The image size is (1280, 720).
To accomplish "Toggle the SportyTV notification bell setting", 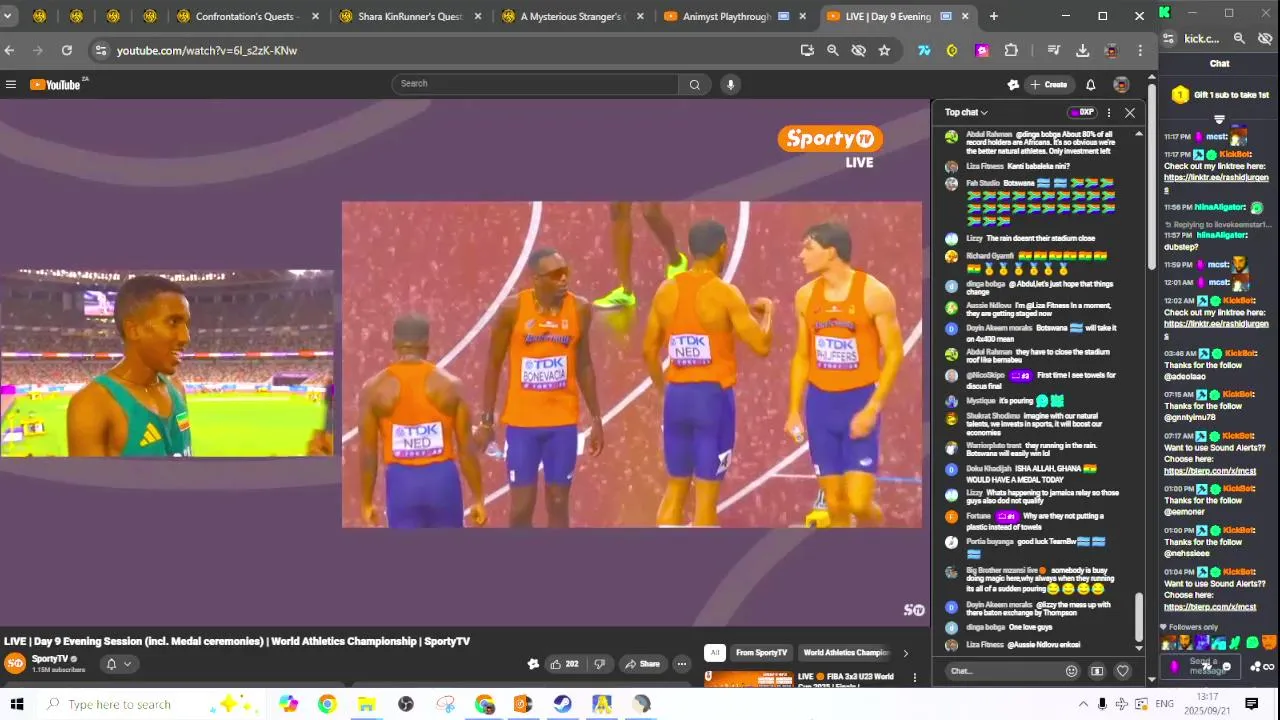I will 118,664.
